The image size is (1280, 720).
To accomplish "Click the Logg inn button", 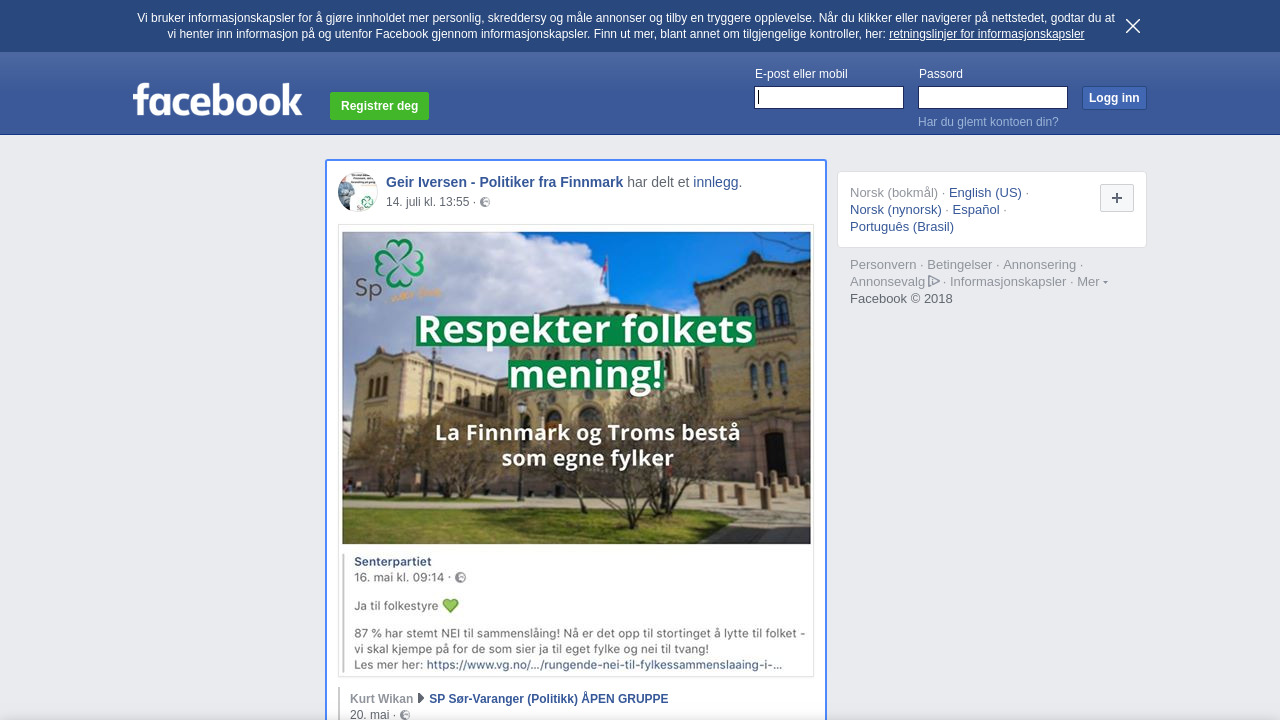I will click(x=1114, y=98).
